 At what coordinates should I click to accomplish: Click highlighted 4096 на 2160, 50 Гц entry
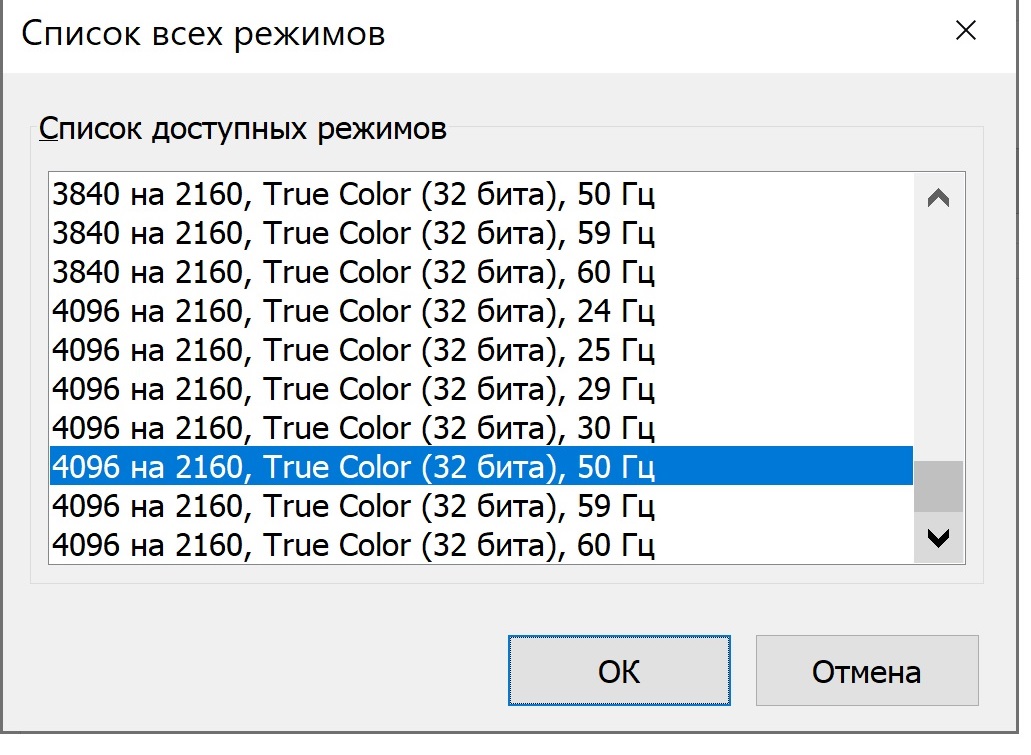pos(352,467)
